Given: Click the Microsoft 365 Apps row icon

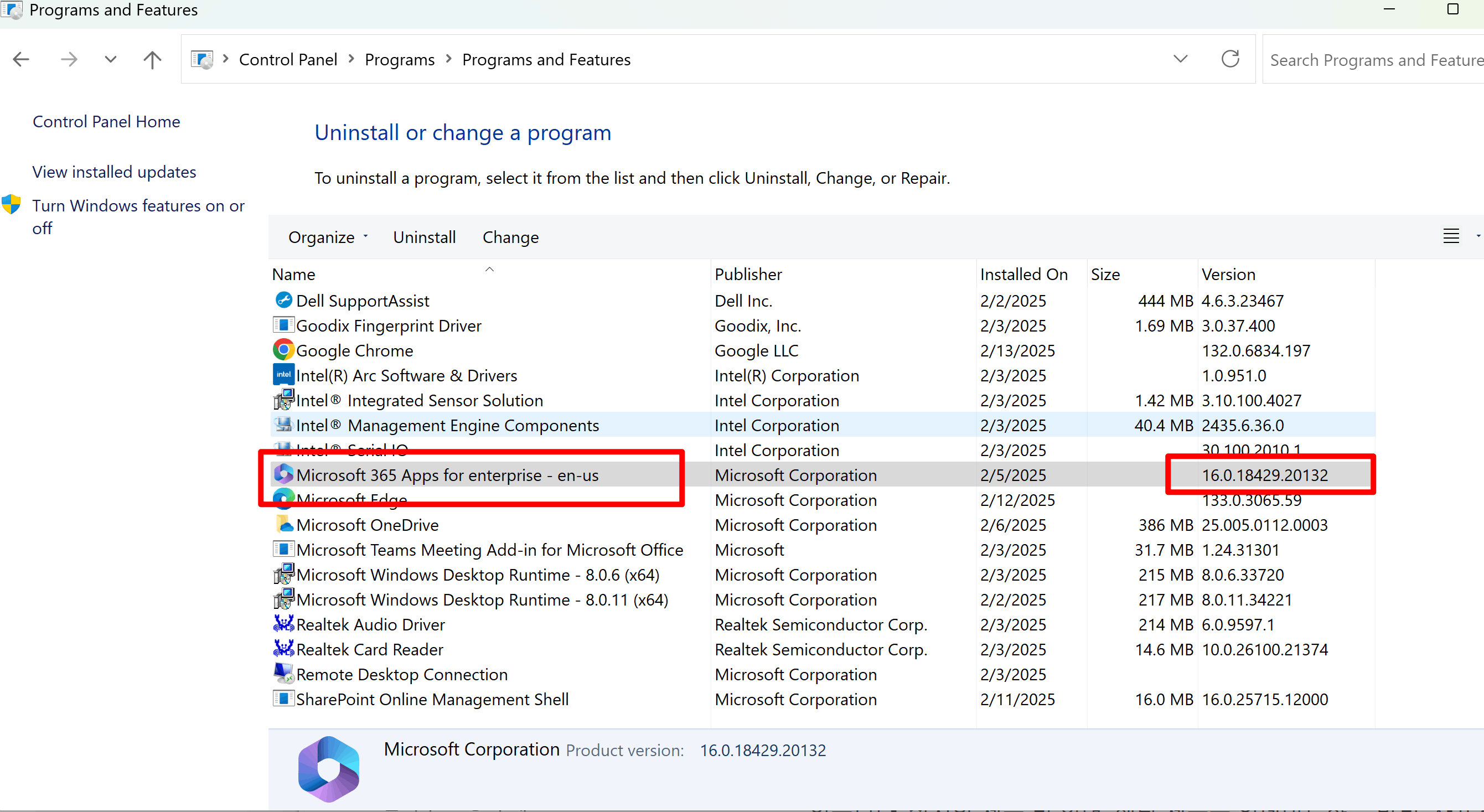Looking at the screenshot, I should pyautogui.click(x=283, y=474).
